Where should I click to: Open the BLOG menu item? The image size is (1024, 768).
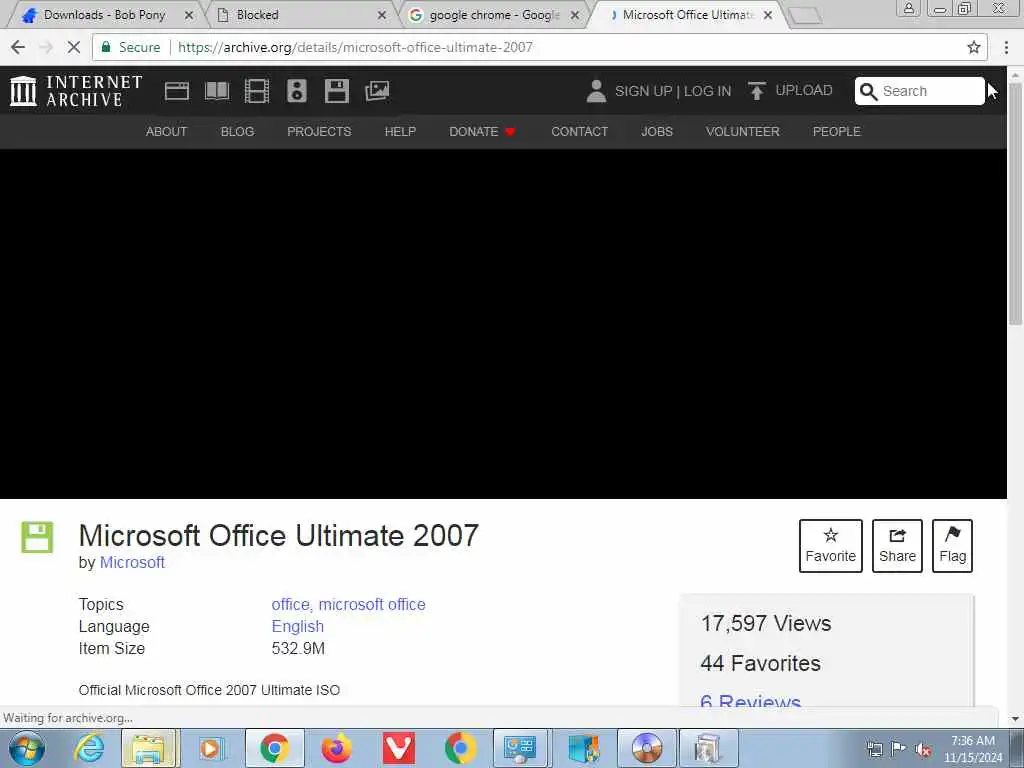(238, 131)
